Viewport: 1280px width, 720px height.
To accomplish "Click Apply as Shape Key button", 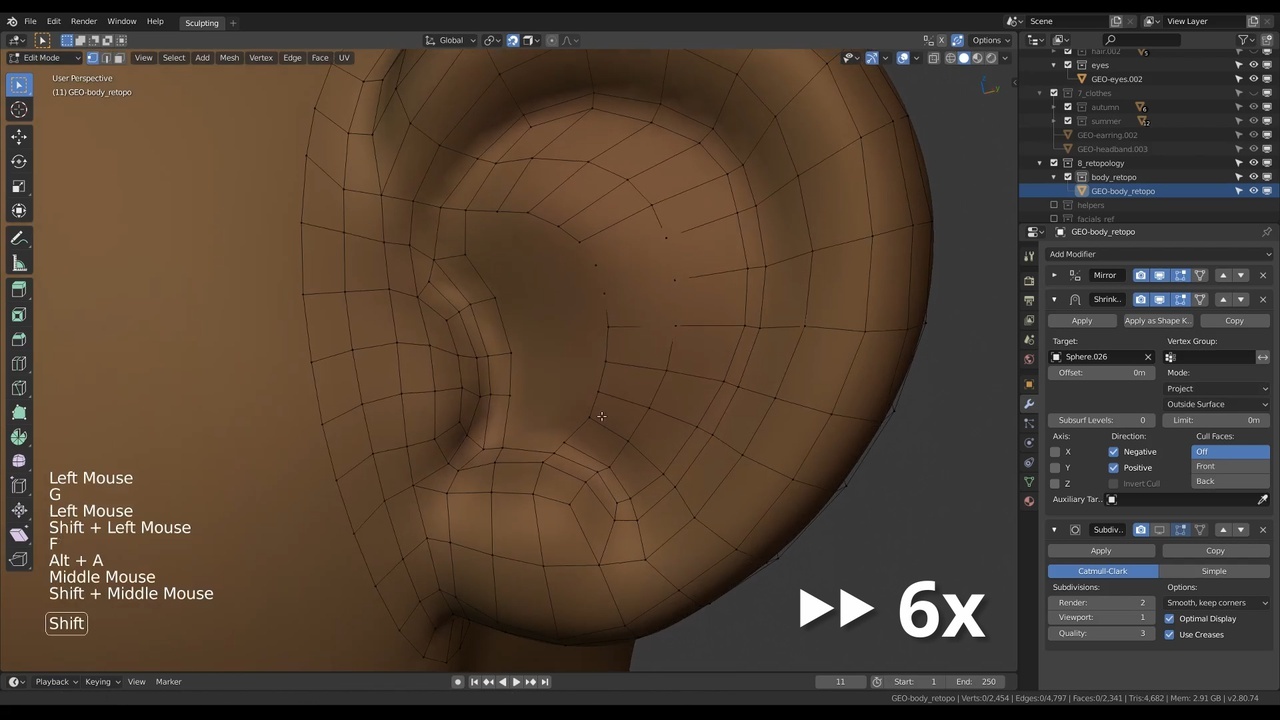I will tap(1157, 321).
